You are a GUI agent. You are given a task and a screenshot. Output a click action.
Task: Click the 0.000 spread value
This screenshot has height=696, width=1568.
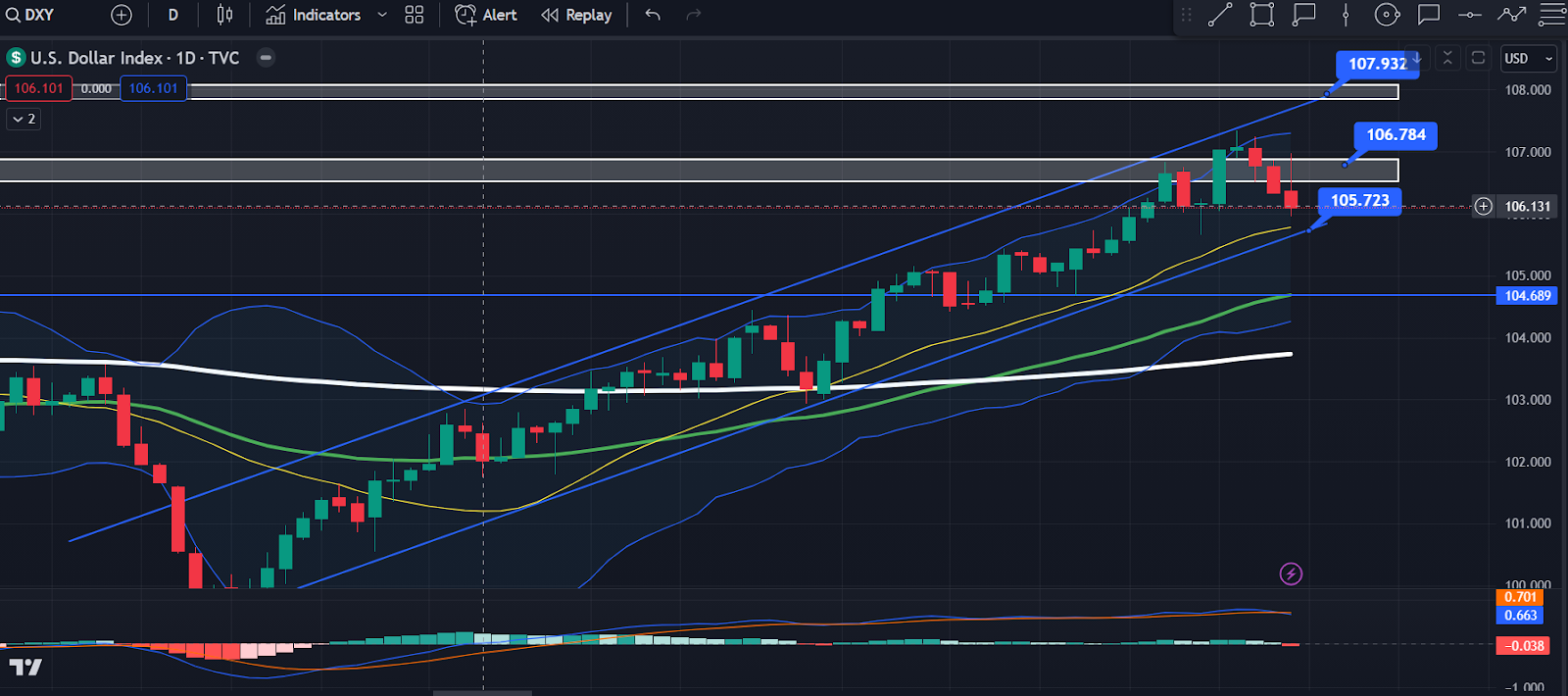tap(96, 88)
